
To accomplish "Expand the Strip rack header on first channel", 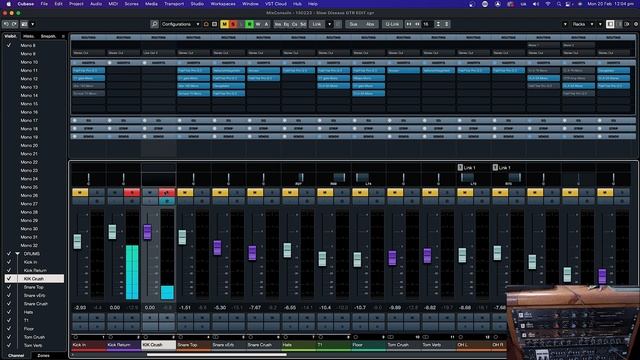I will pyautogui.click(x=88, y=129).
